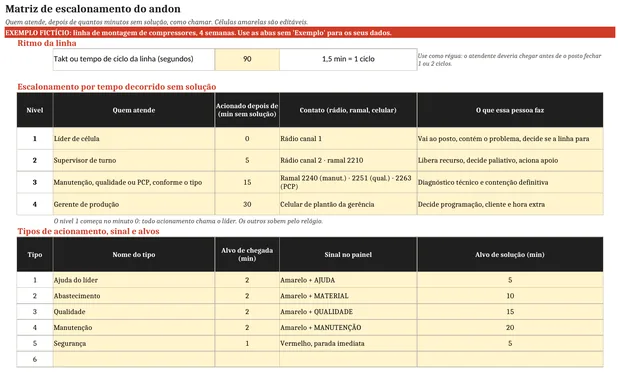The image size is (620, 372).
Task: Select the 'Manutenção, qualidade ou PCP' cell
Action: [x=134, y=182]
